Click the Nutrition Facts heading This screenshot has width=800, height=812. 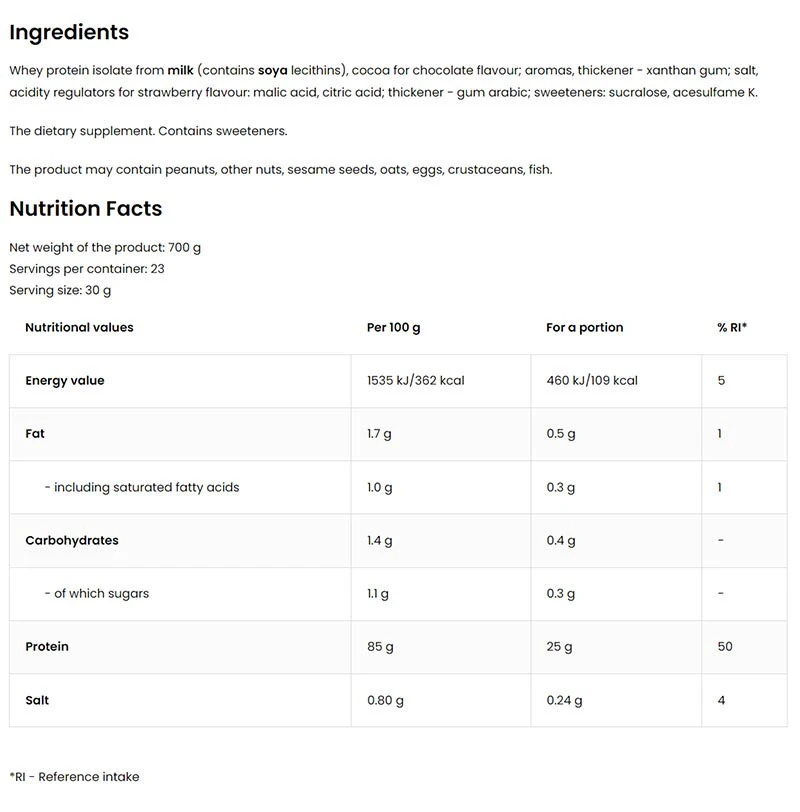tap(85, 209)
